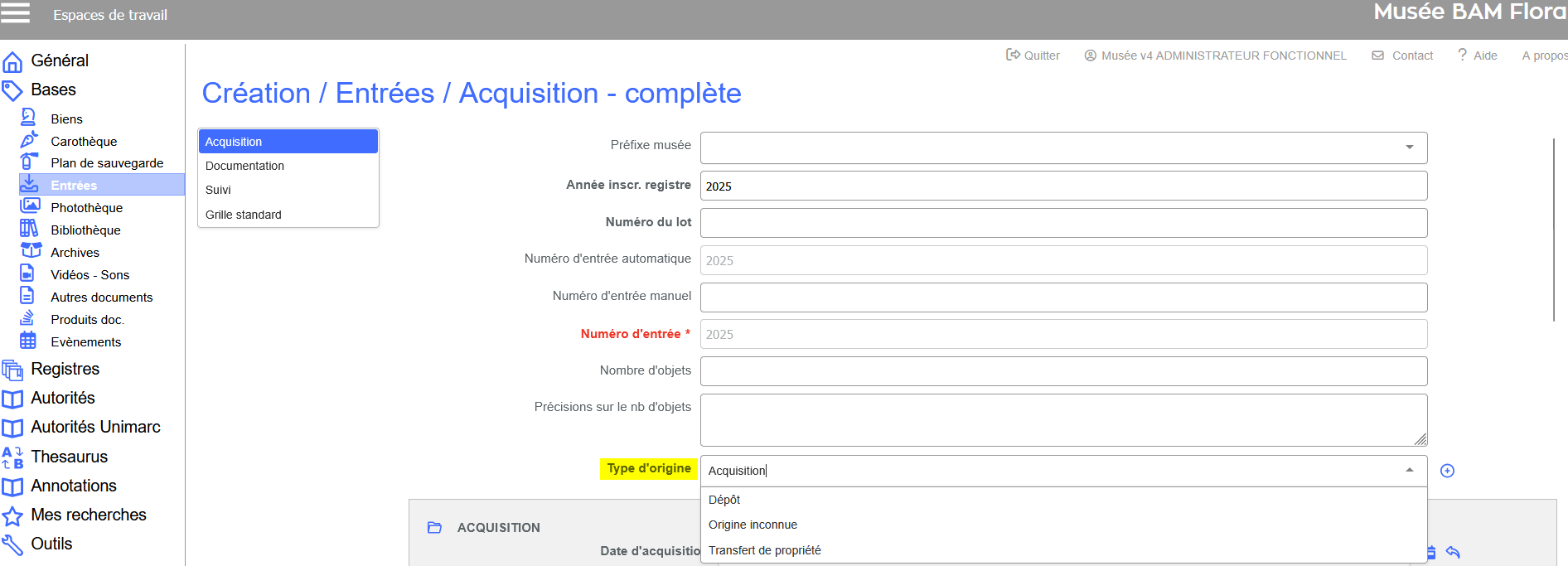Click the Outils wrench icon

[12, 544]
